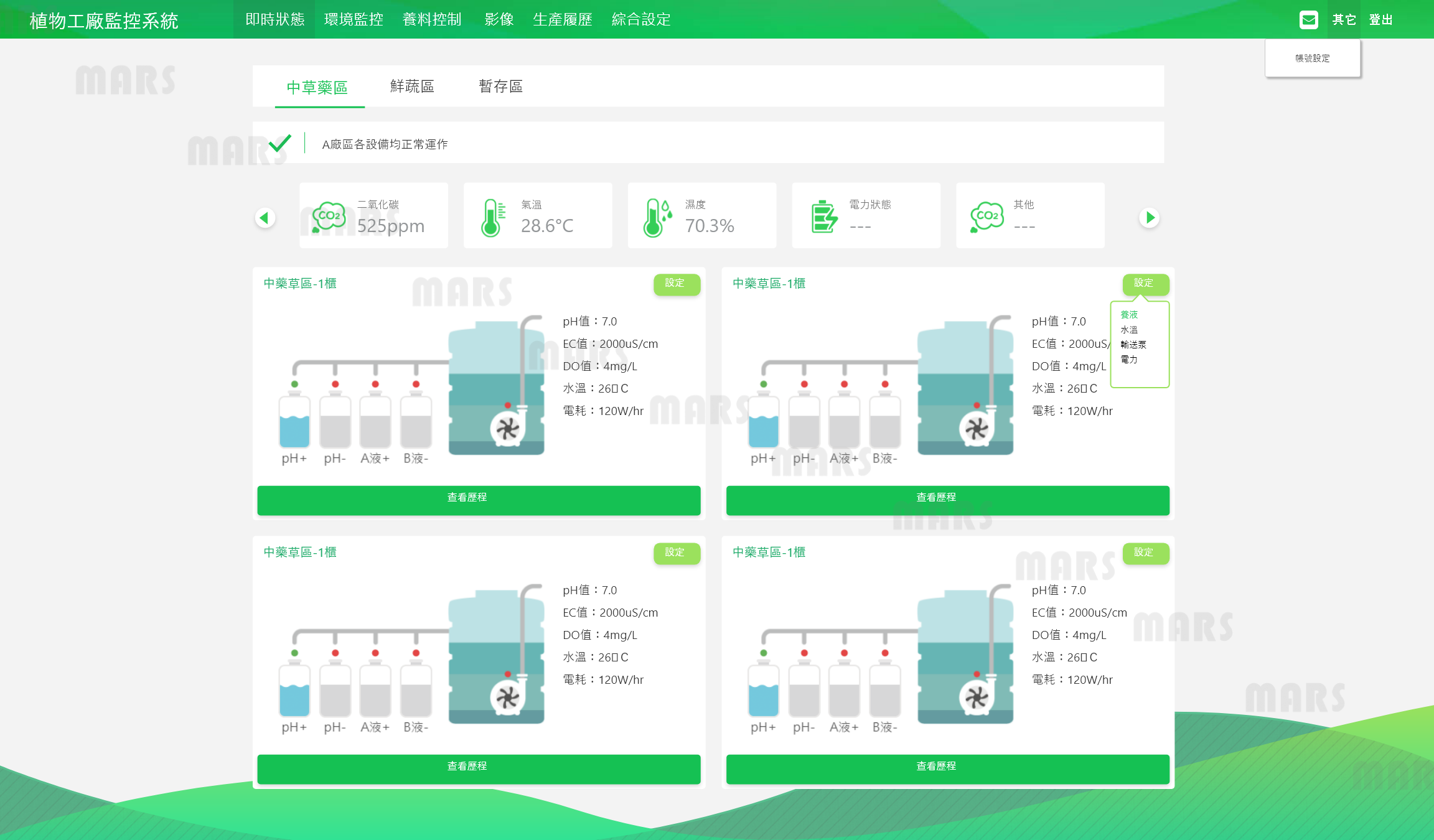Viewport: 1434px width, 840px height.
Task: Click the humidity thermometer-droplet icon on 濕度 card
Action: pyautogui.click(x=657, y=218)
